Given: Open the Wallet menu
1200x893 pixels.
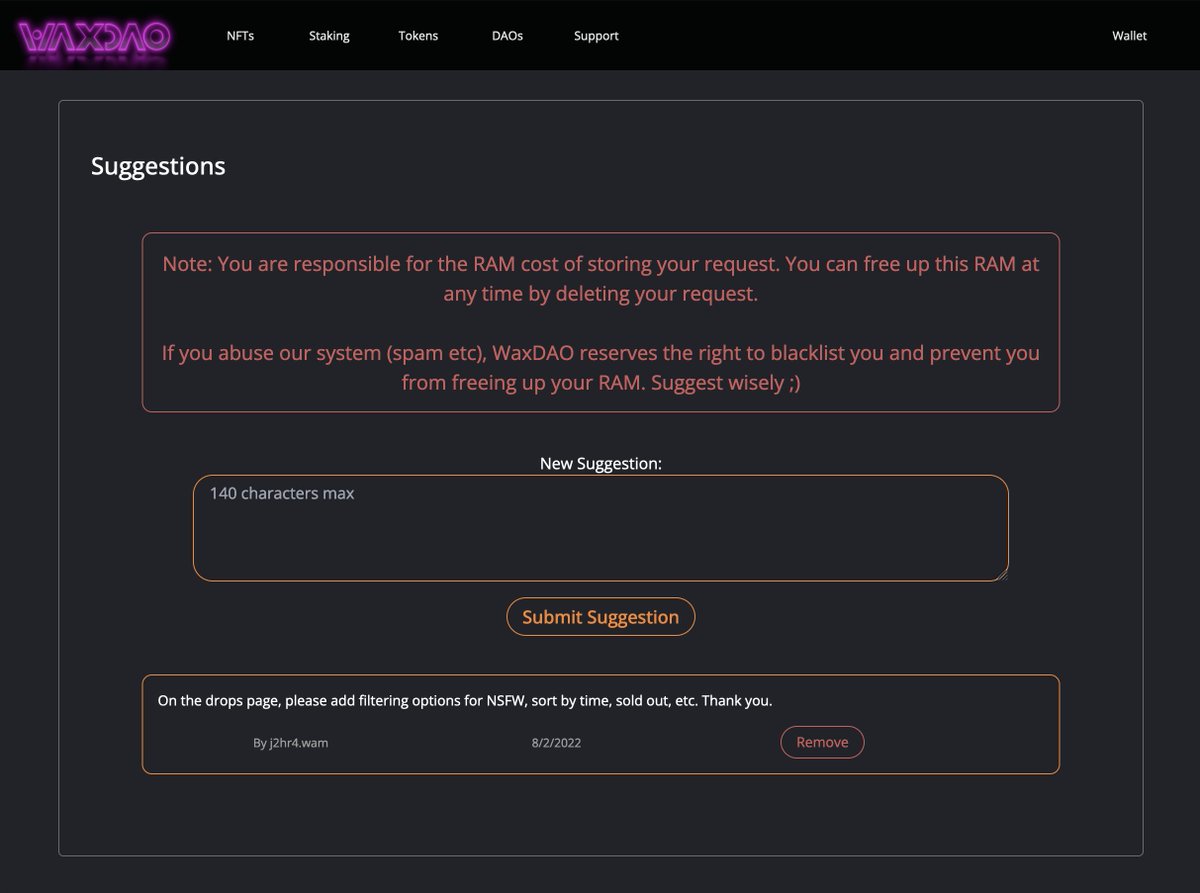Looking at the screenshot, I should coord(1129,36).
